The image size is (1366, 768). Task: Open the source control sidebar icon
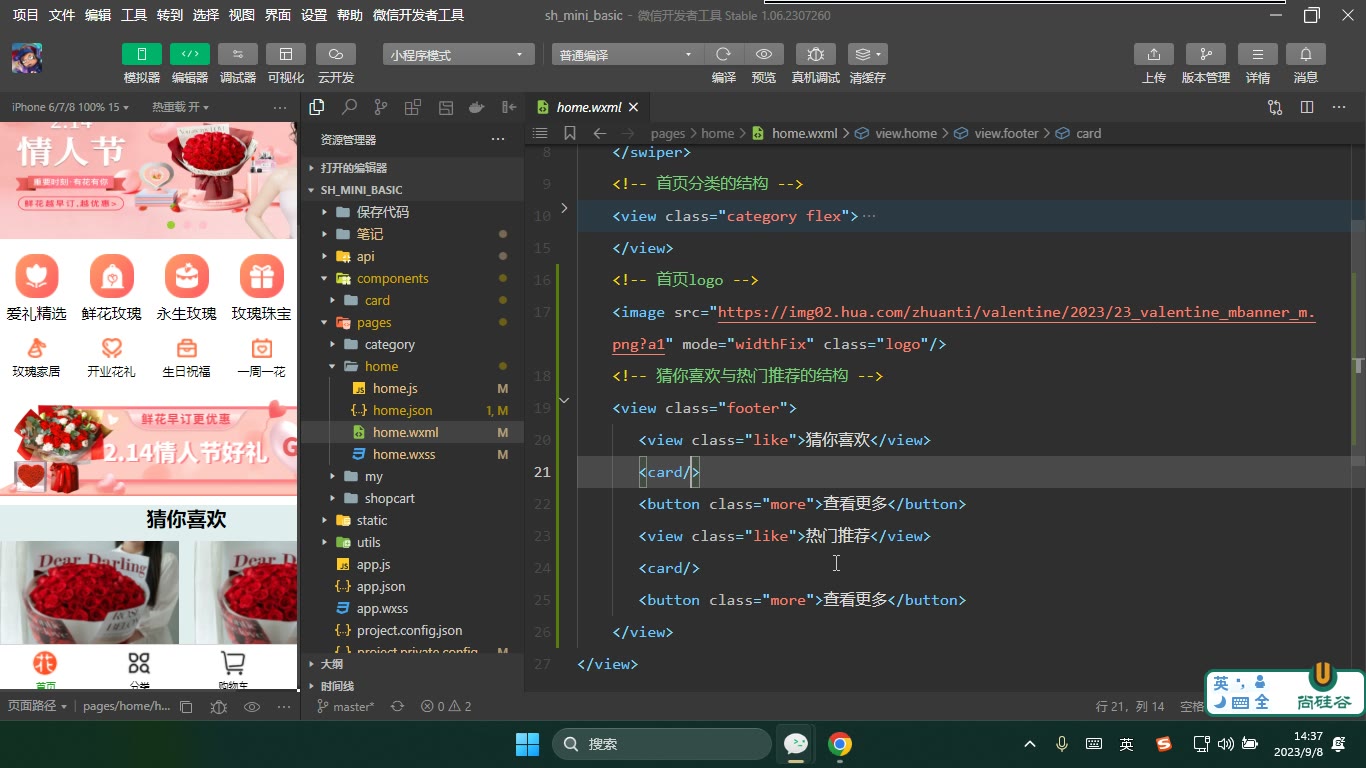(x=381, y=107)
